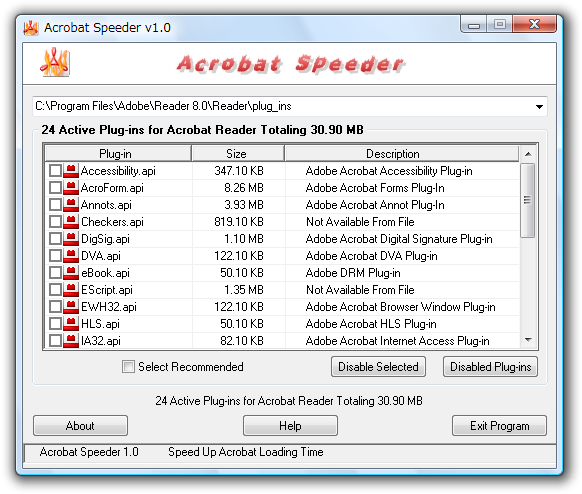Click 'Speed Up Acrobat Loading Time' status text
This screenshot has height=494, width=582.
click(x=246, y=452)
